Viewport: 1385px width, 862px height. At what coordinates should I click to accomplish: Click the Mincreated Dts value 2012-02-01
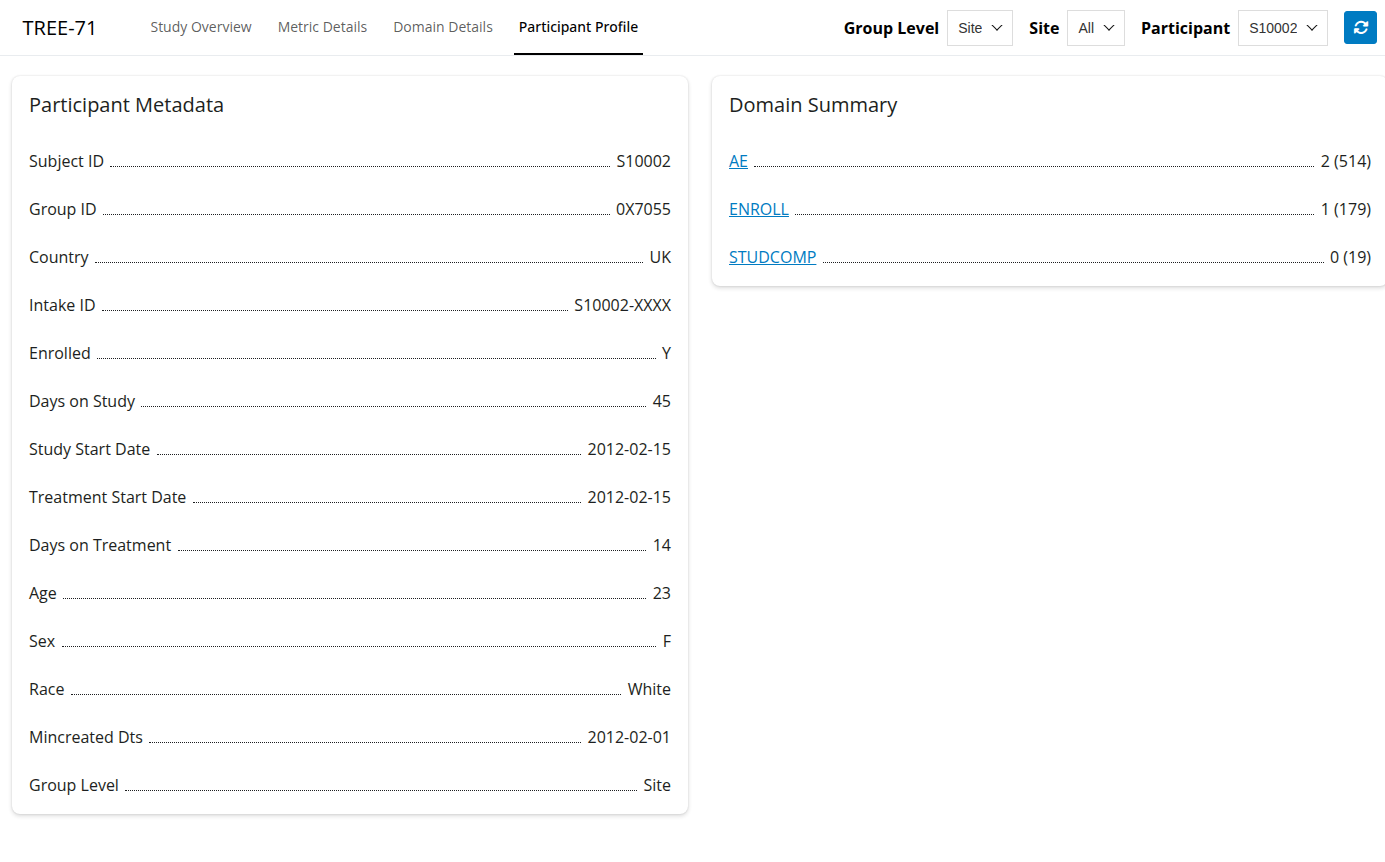coord(628,737)
